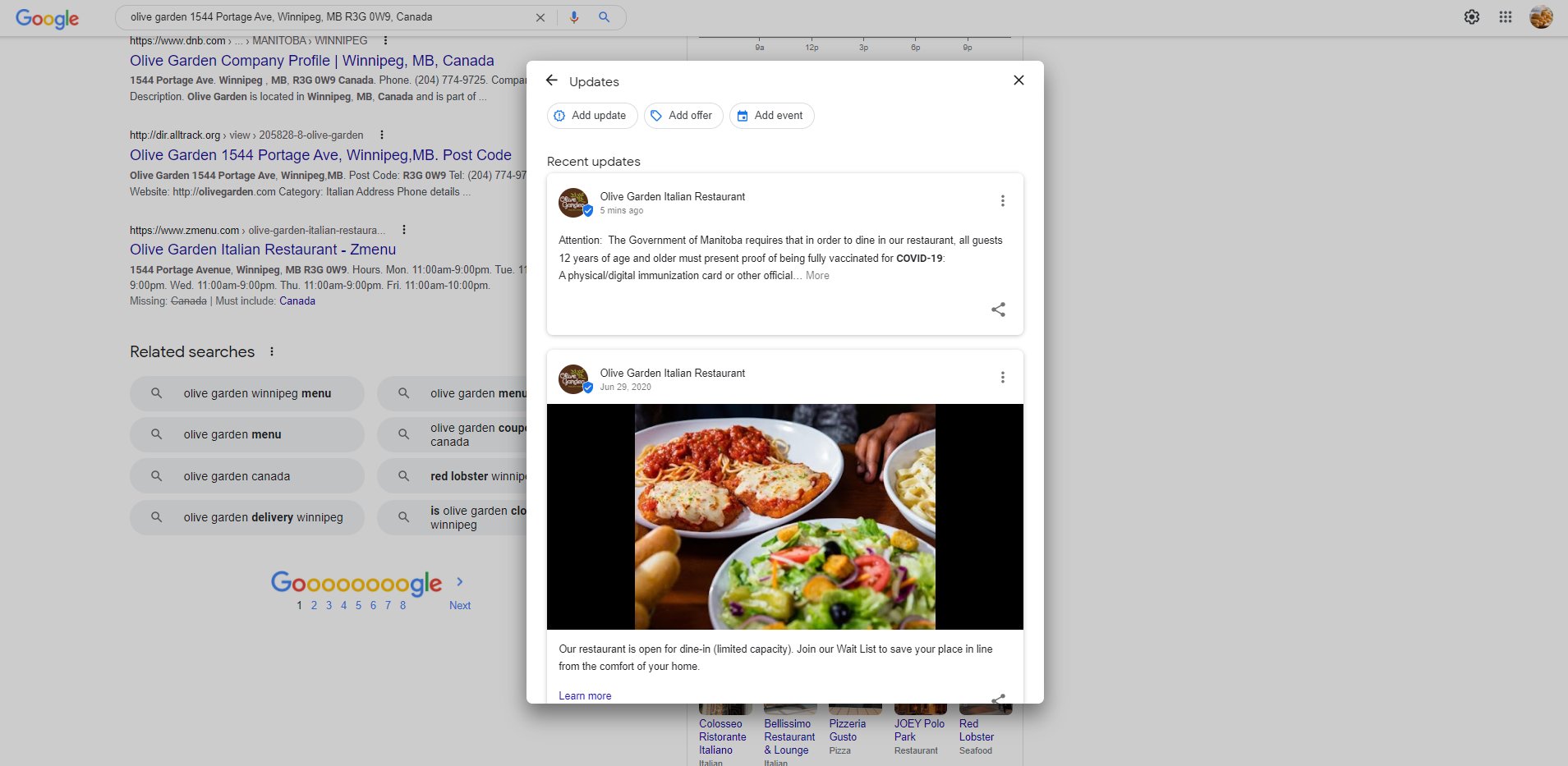Open Olive Garden Company Profile result
This screenshot has height=766, width=1568.
pyautogui.click(x=312, y=61)
